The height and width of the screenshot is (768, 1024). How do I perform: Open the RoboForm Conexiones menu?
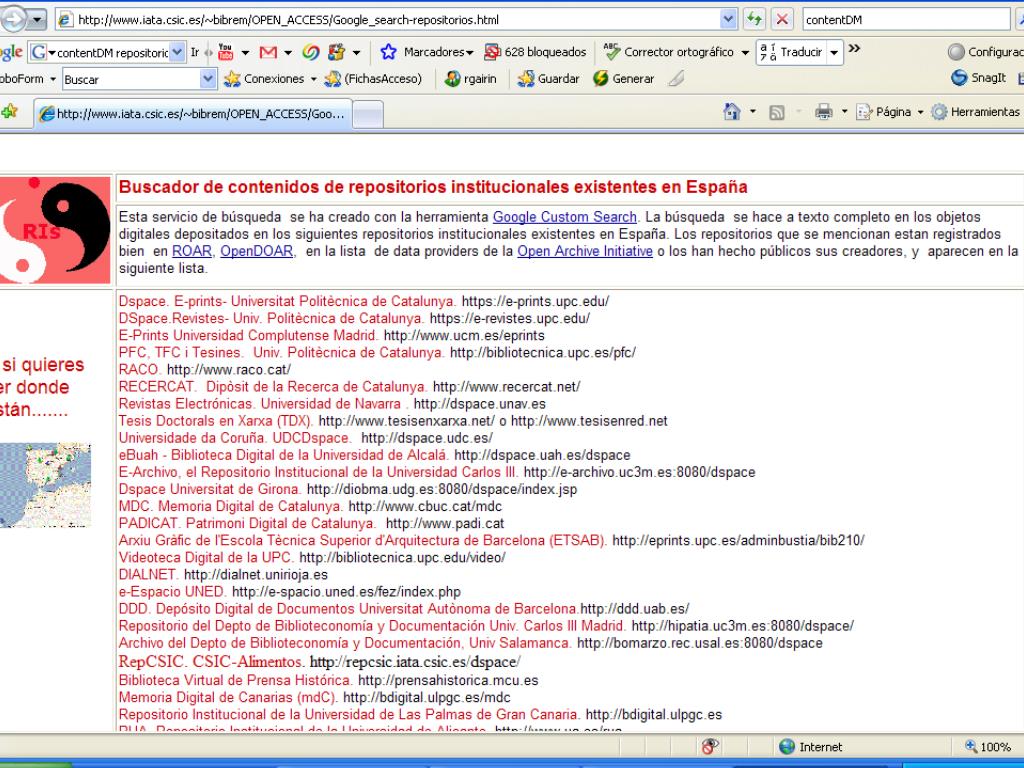tap(270, 79)
